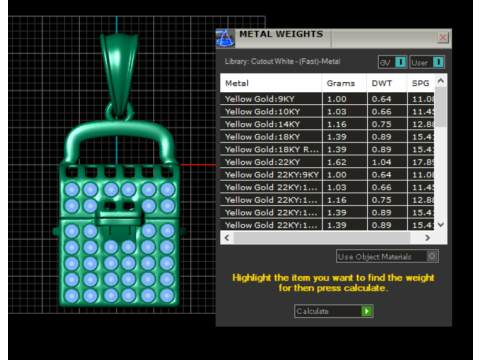Click the Calculate button
This screenshot has height=360, width=480.
pos(333,311)
